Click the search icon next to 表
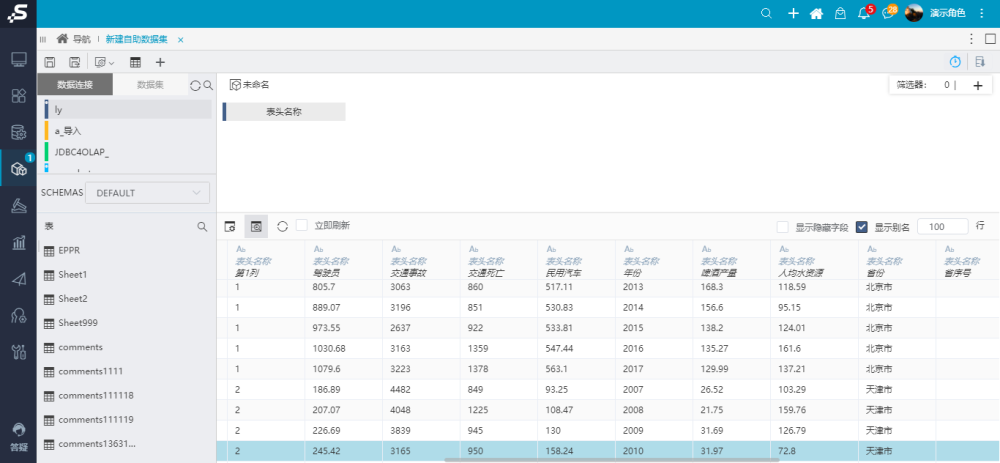The image size is (1000, 463). (202, 227)
